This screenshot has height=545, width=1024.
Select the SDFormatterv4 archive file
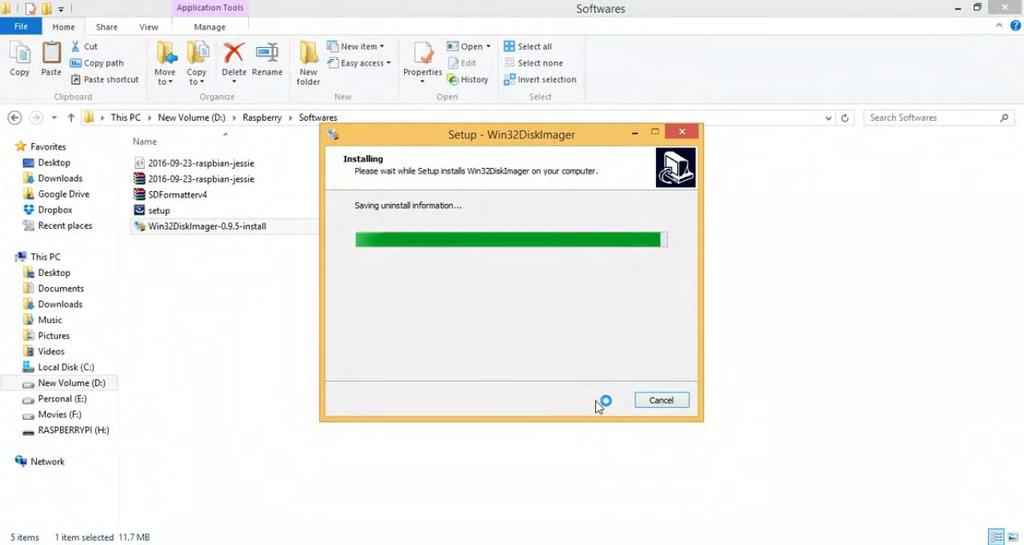pyautogui.click(x=170, y=195)
